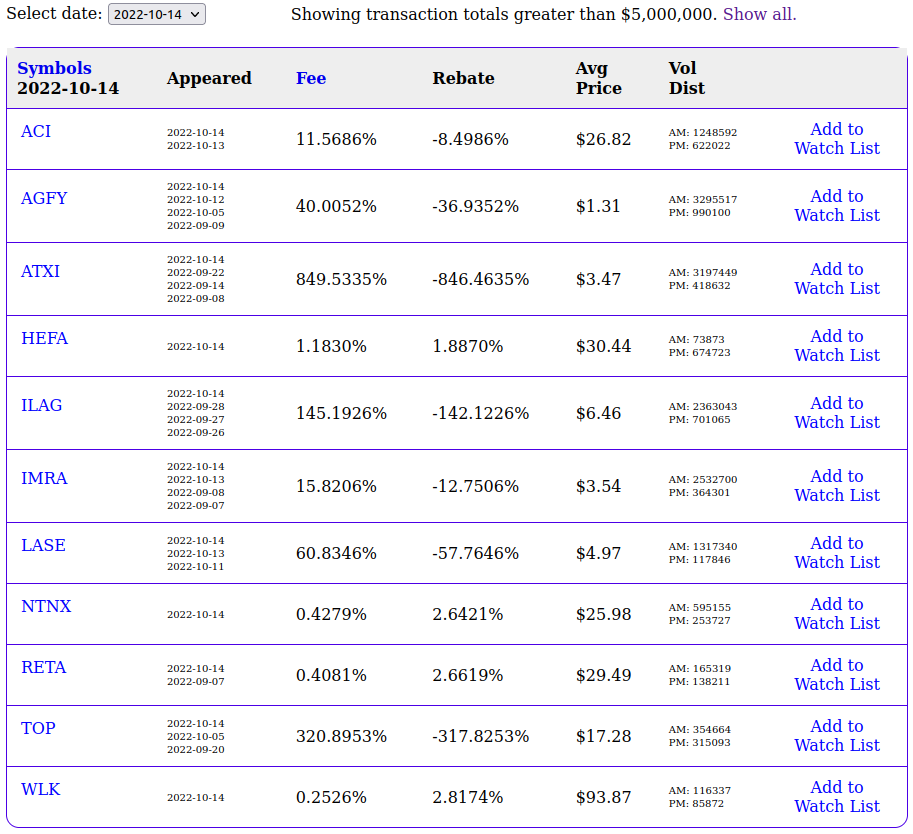Open the RETA symbol link

coord(43,667)
